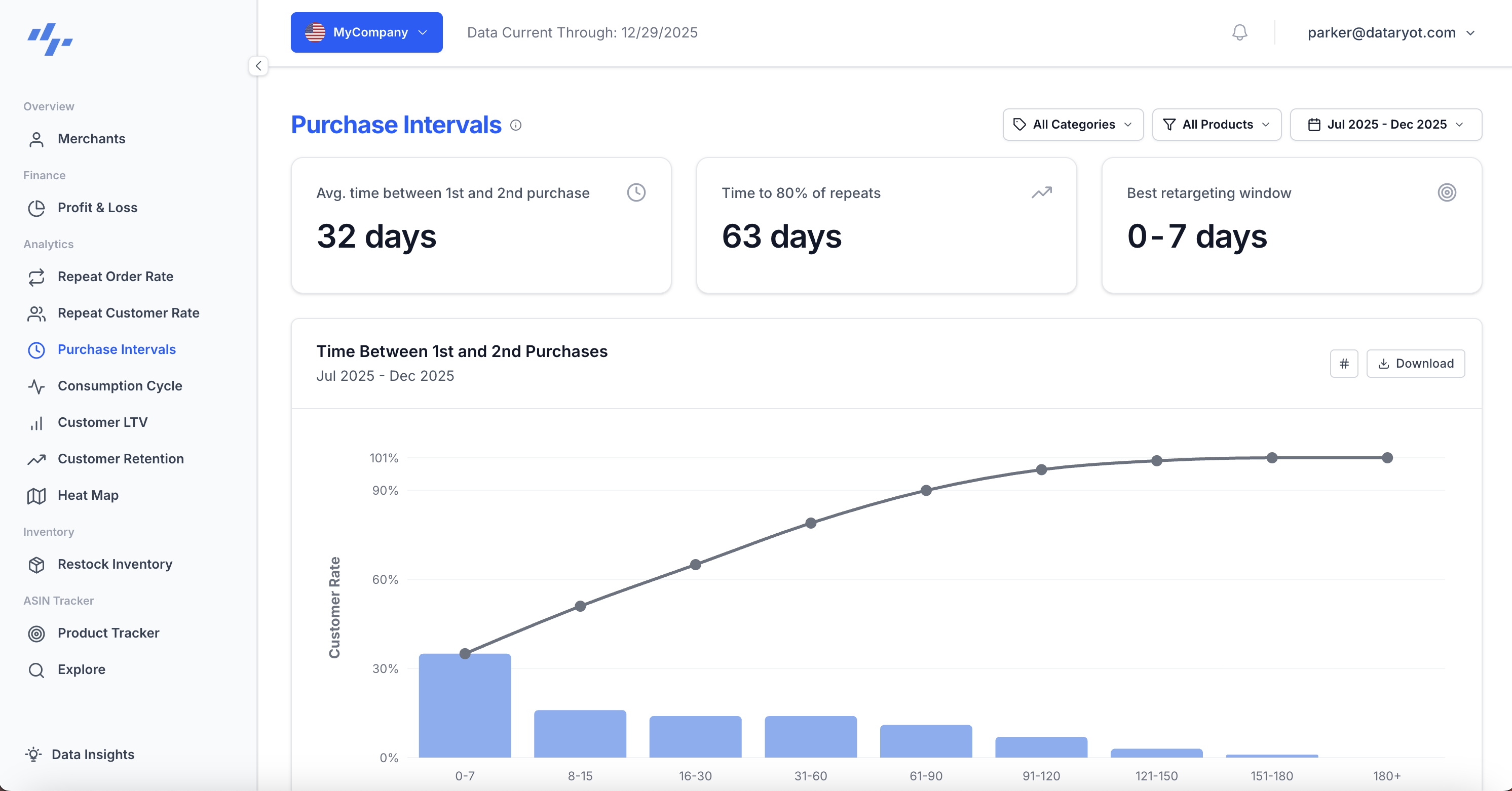Open Profit & Loss via pie chart icon
Viewport: 1512px width, 791px height.
37,208
